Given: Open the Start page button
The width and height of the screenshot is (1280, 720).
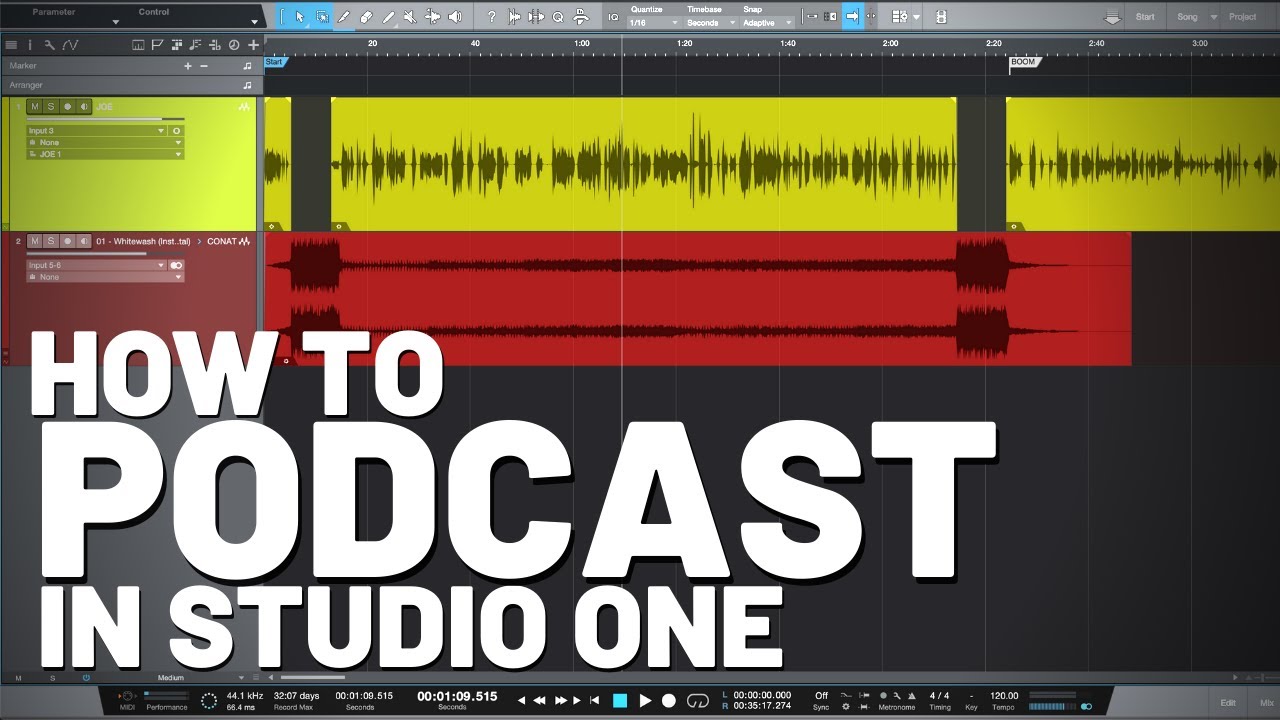Looking at the screenshot, I should pos(1145,17).
